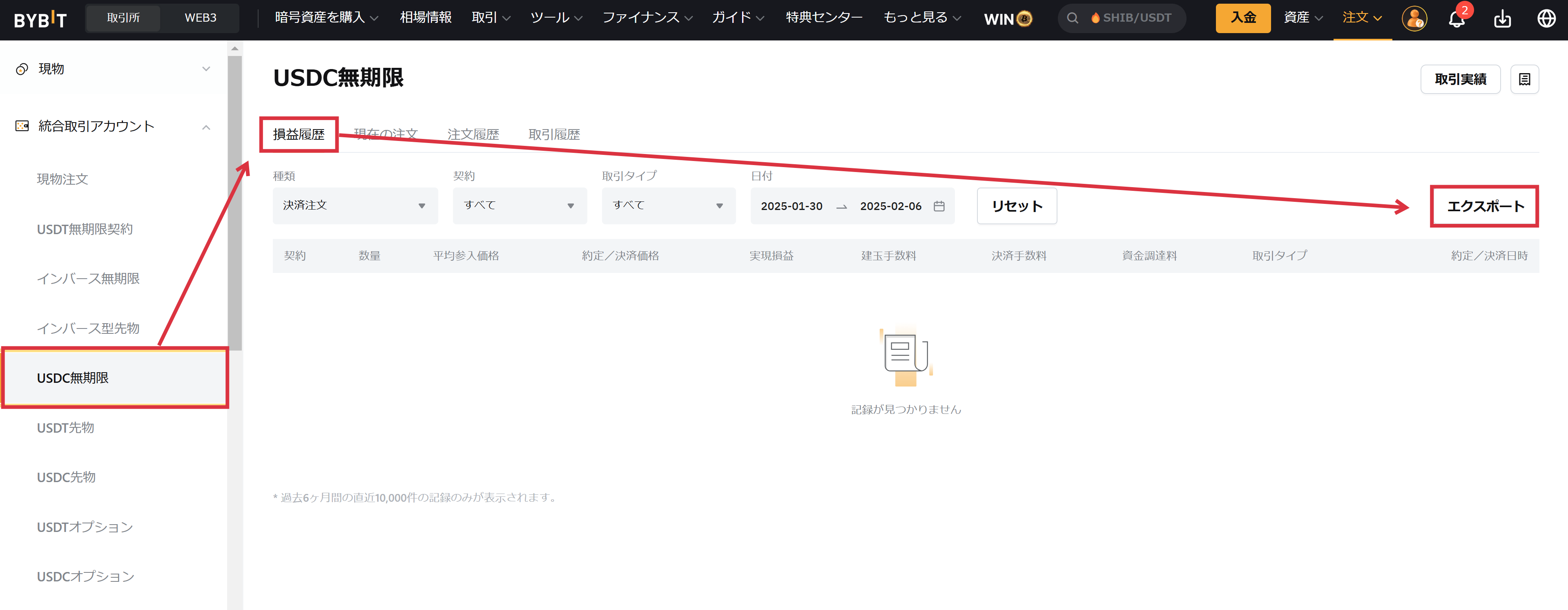Image resolution: width=1568 pixels, height=610 pixels.
Task: Open インバース無期限 in the sidebar
Action: 88,279
